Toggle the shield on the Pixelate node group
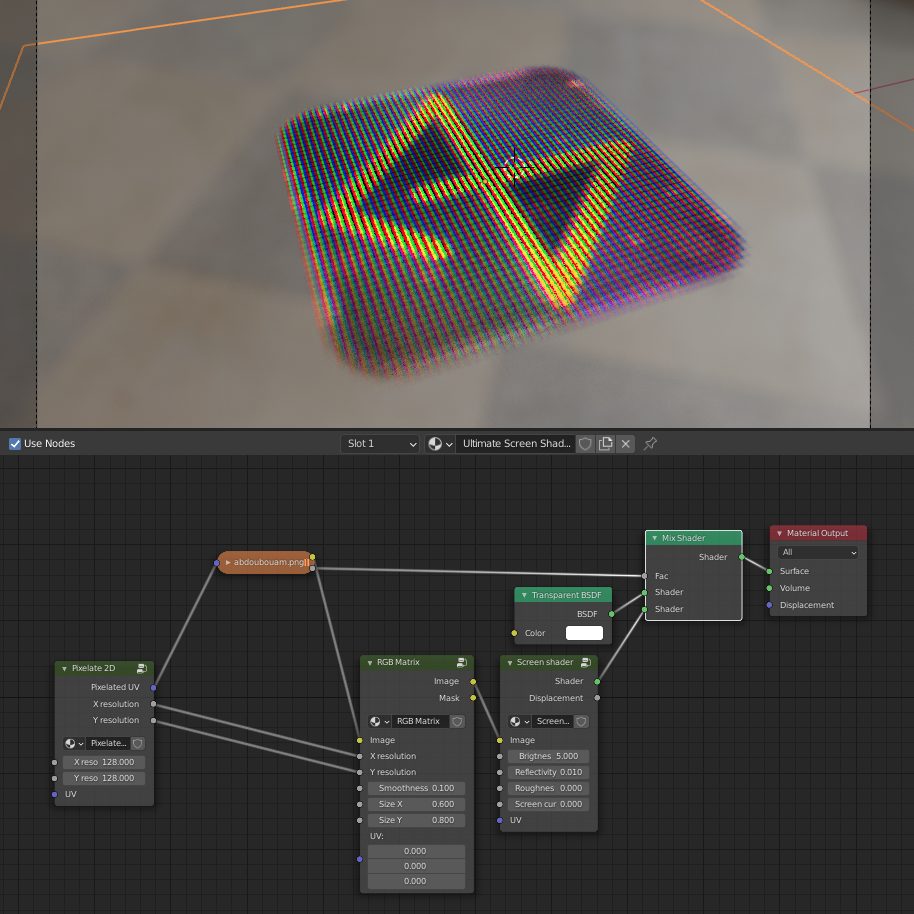Screen dimensions: 914x914 [x=138, y=743]
